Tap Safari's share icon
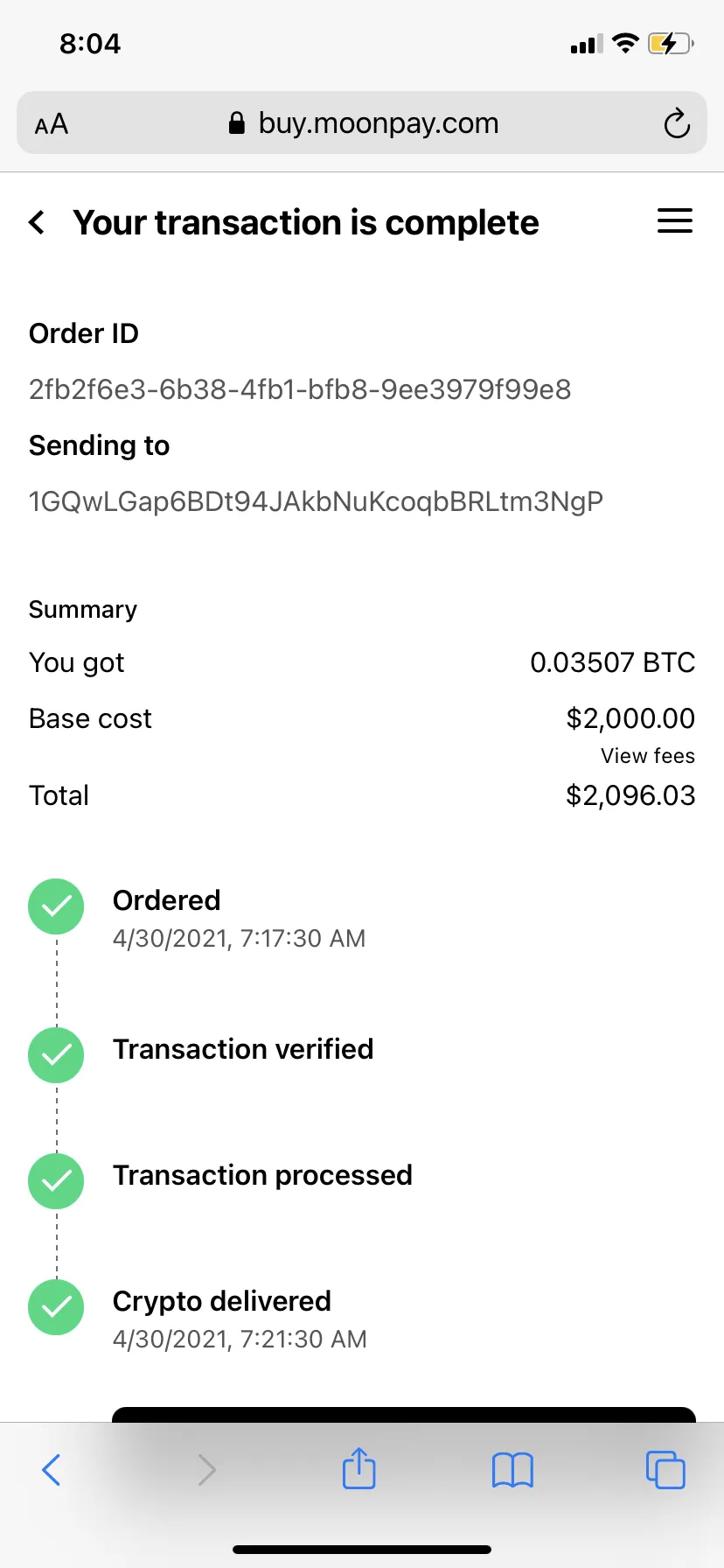724x1568 pixels. click(x=359, y=1468)
